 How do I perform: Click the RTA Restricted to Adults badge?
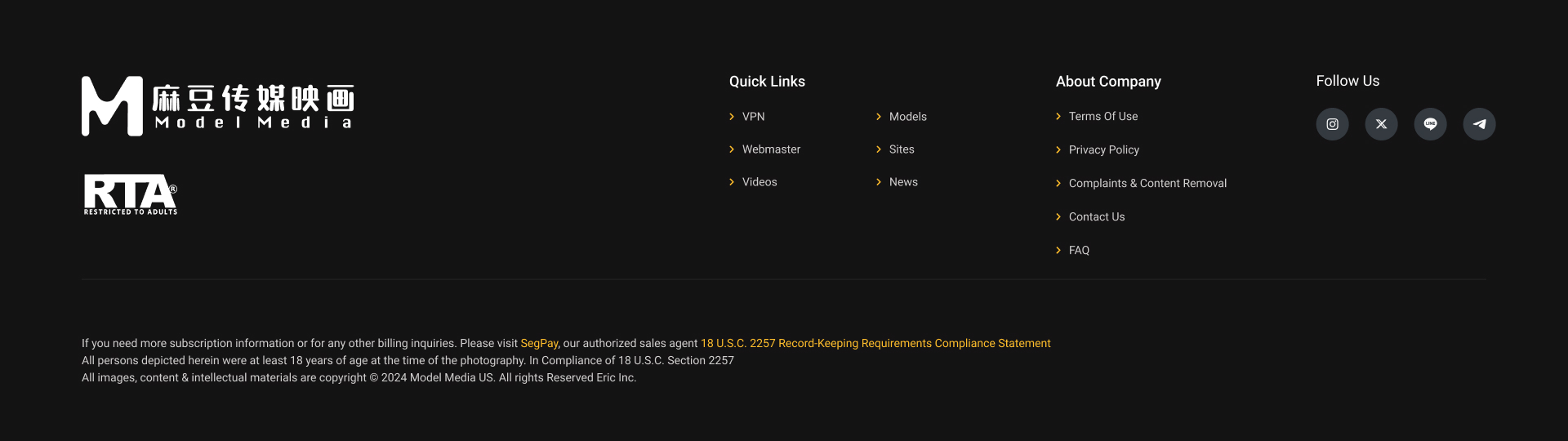[x=131, y=194]
